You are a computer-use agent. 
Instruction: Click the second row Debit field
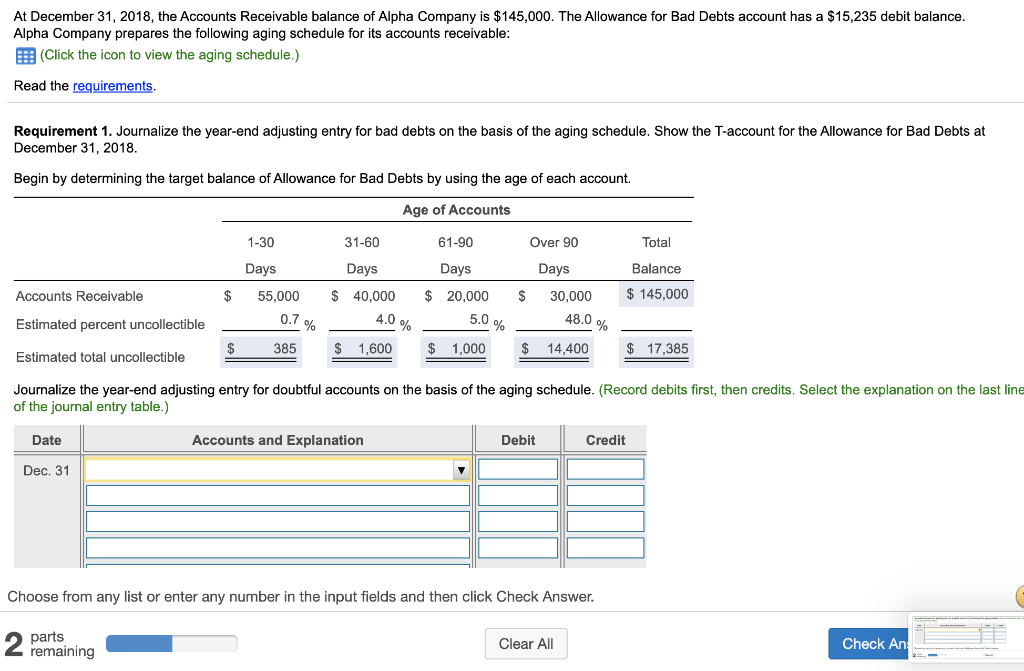518,495
